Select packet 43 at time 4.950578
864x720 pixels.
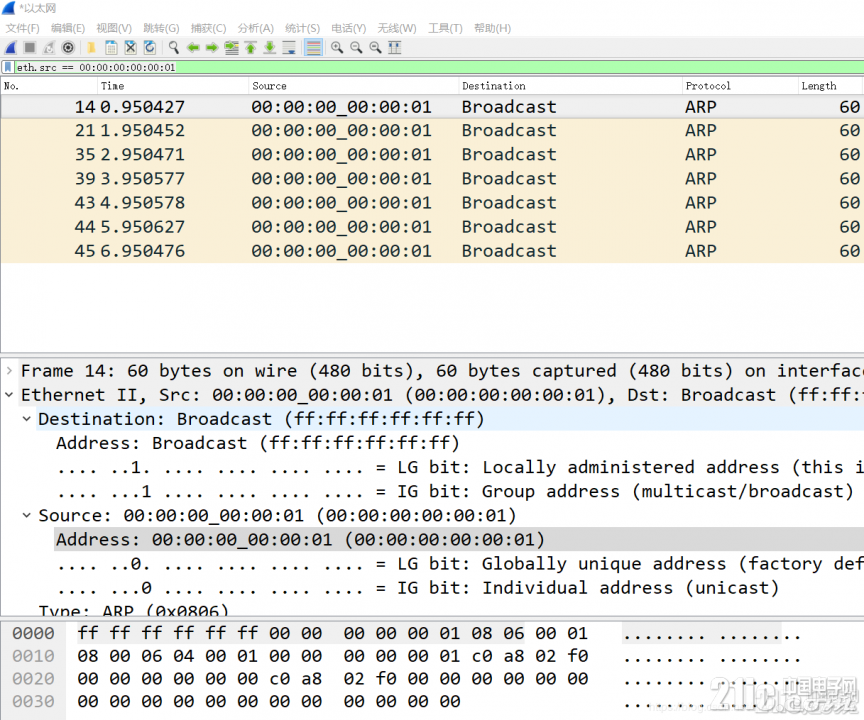pos(432,203)
